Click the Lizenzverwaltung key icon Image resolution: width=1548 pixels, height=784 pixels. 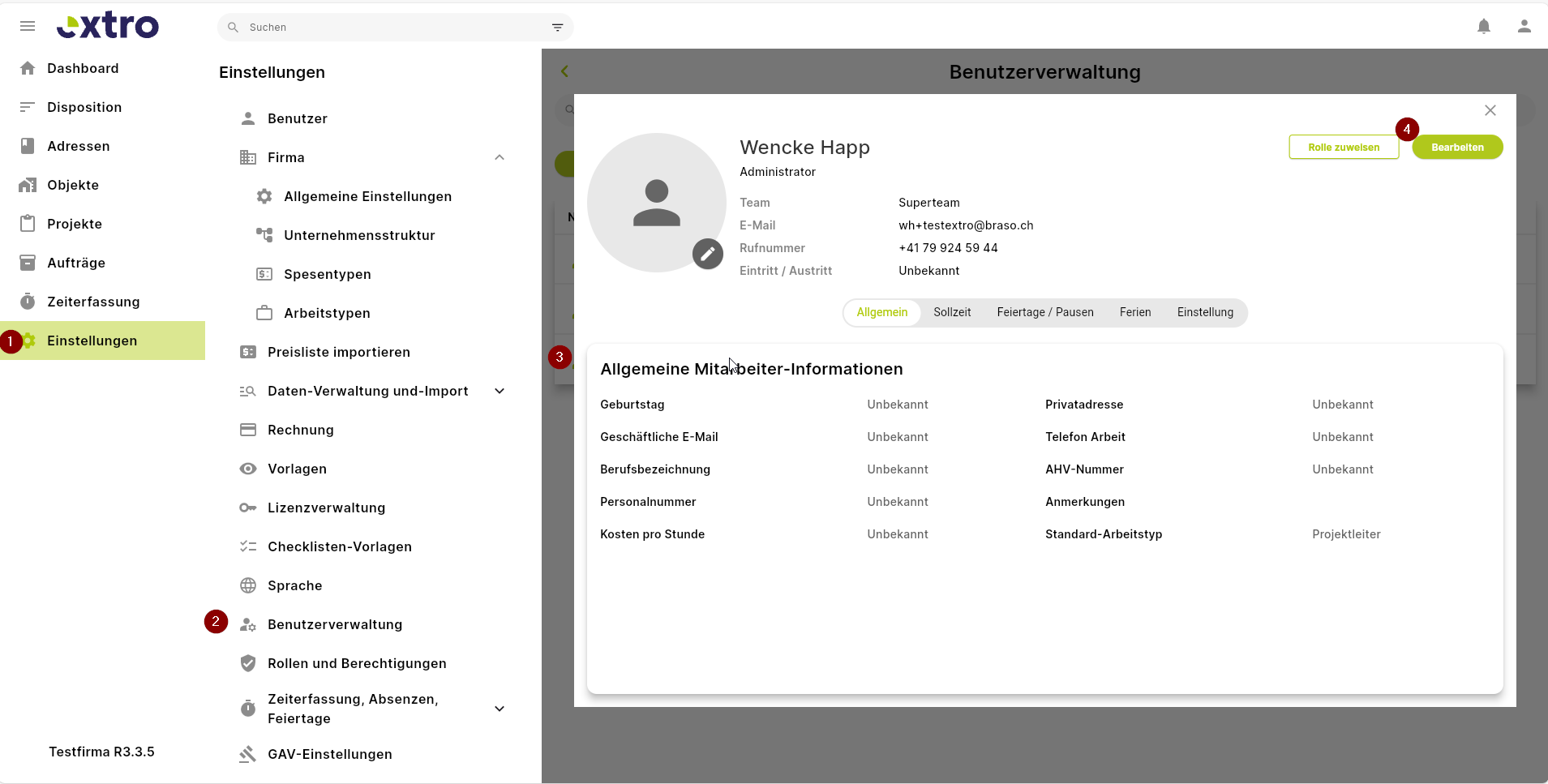click(x=248, y=508)
